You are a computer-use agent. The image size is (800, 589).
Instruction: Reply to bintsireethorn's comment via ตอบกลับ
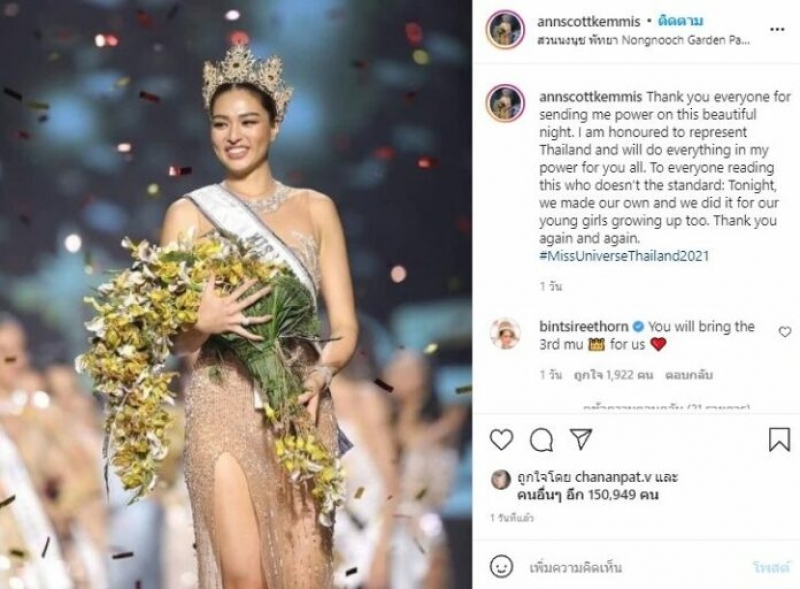pyautogui.click(x=689, y=375)
